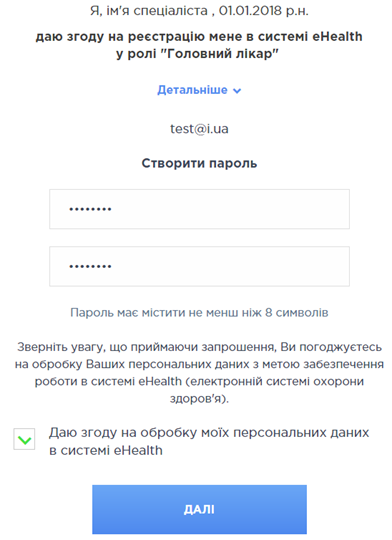Expand the Детальніше details link
This screenshot has height=540, width=392.
[199, 90]
